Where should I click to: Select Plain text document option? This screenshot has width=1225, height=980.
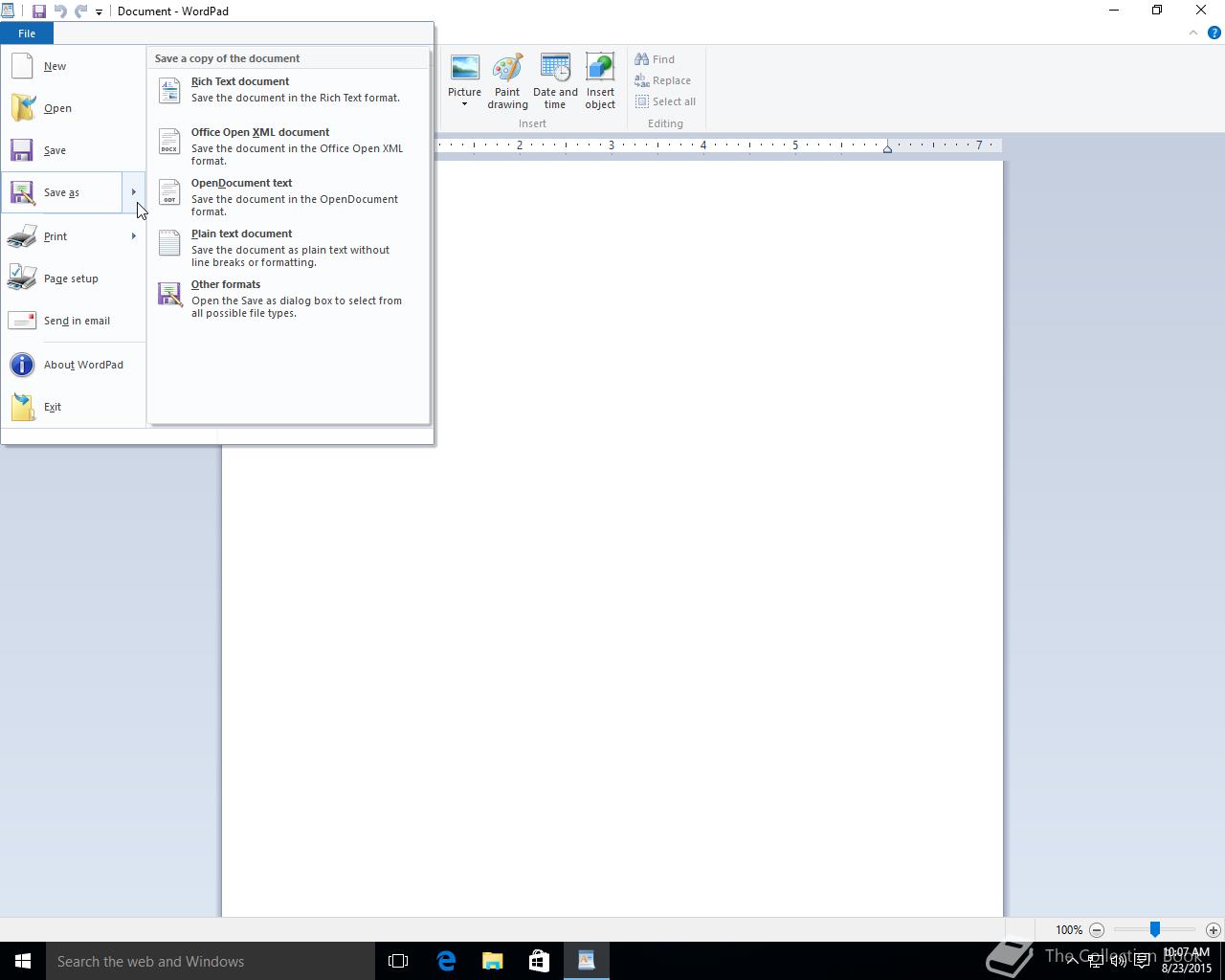point(288,248)
